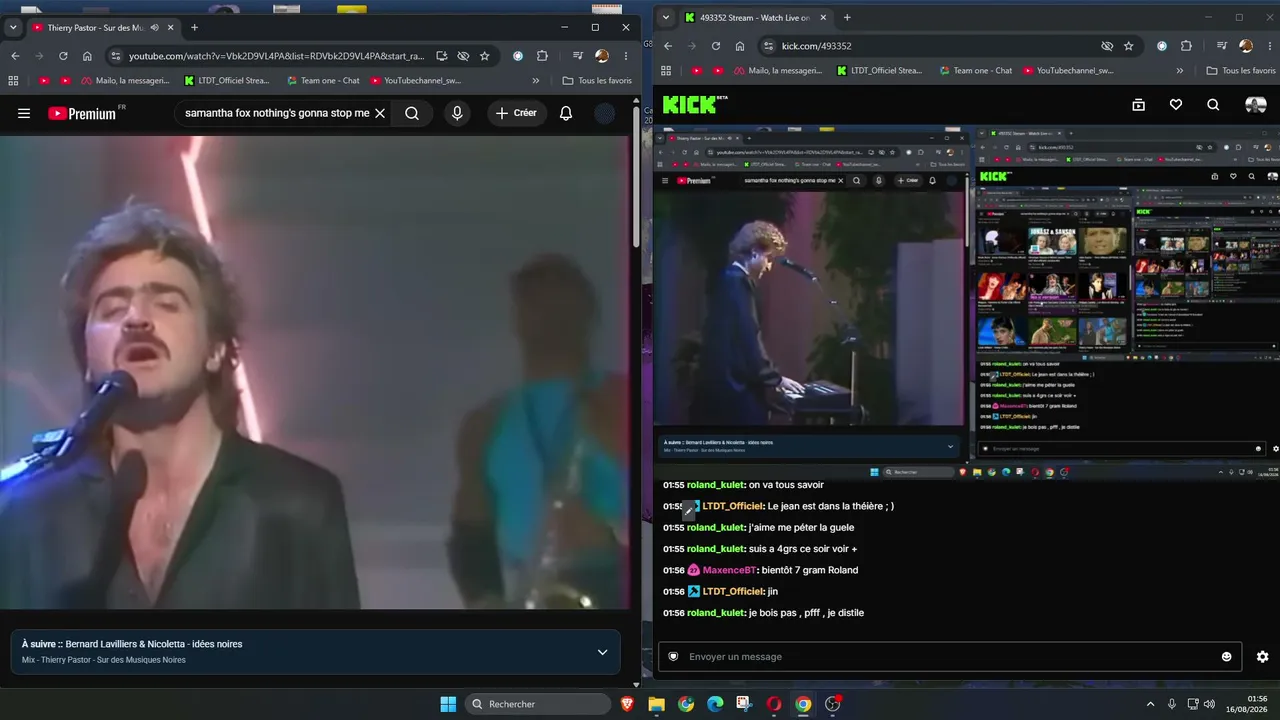Open media controls in YouTube window
This screenshot has height=720, width=1280.
point(578,56)
